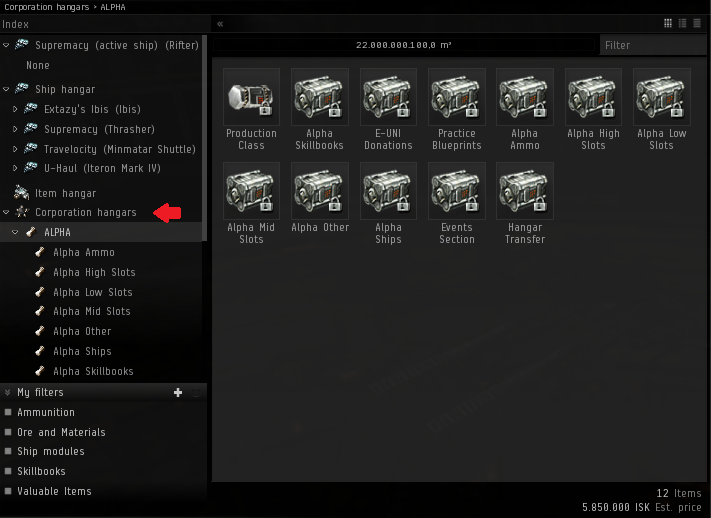Add a new filter with plus icon

(178, 393)
